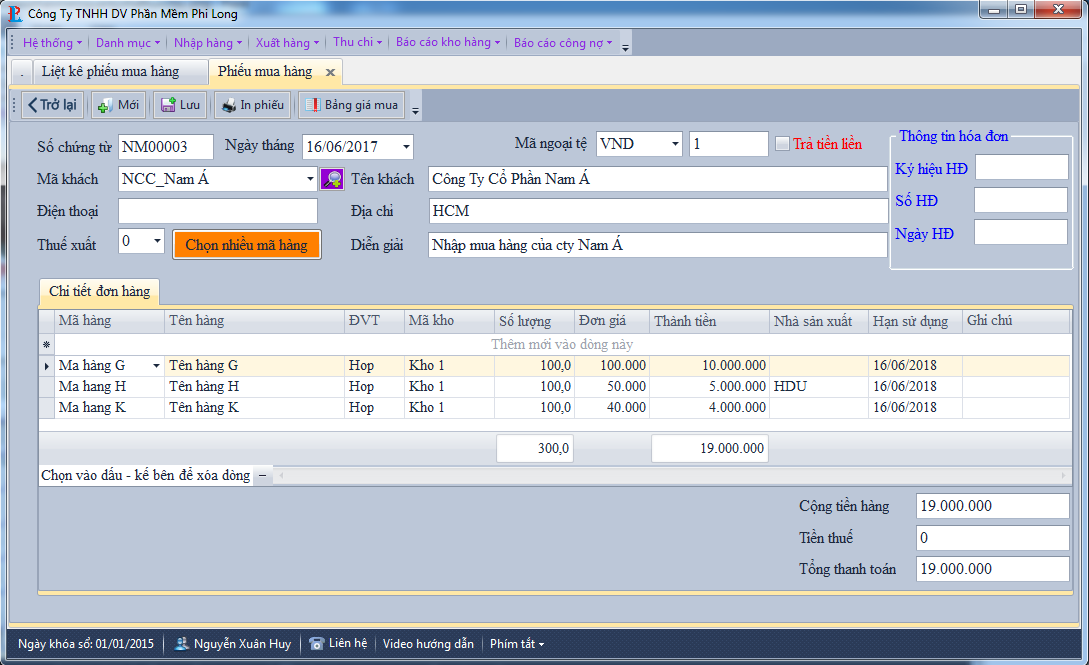
Task: Open Video hướng dẫn link
Action: 429,643
